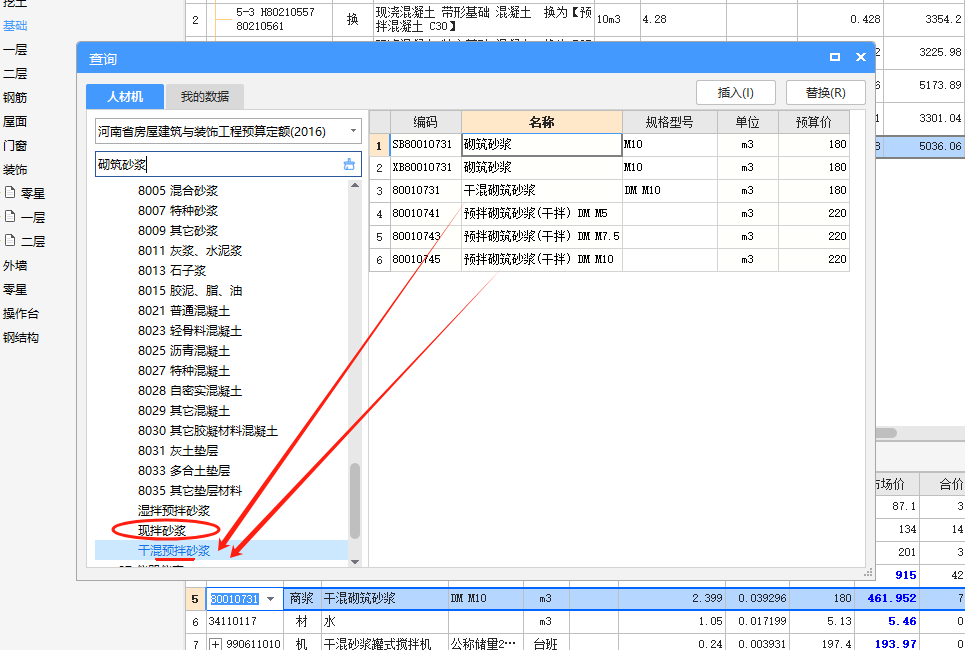Open 钢筋 in left sidebar
Image resolution: width=965 pixels, height=650 pixels.
pyautogui.click(x=15, y=97)
